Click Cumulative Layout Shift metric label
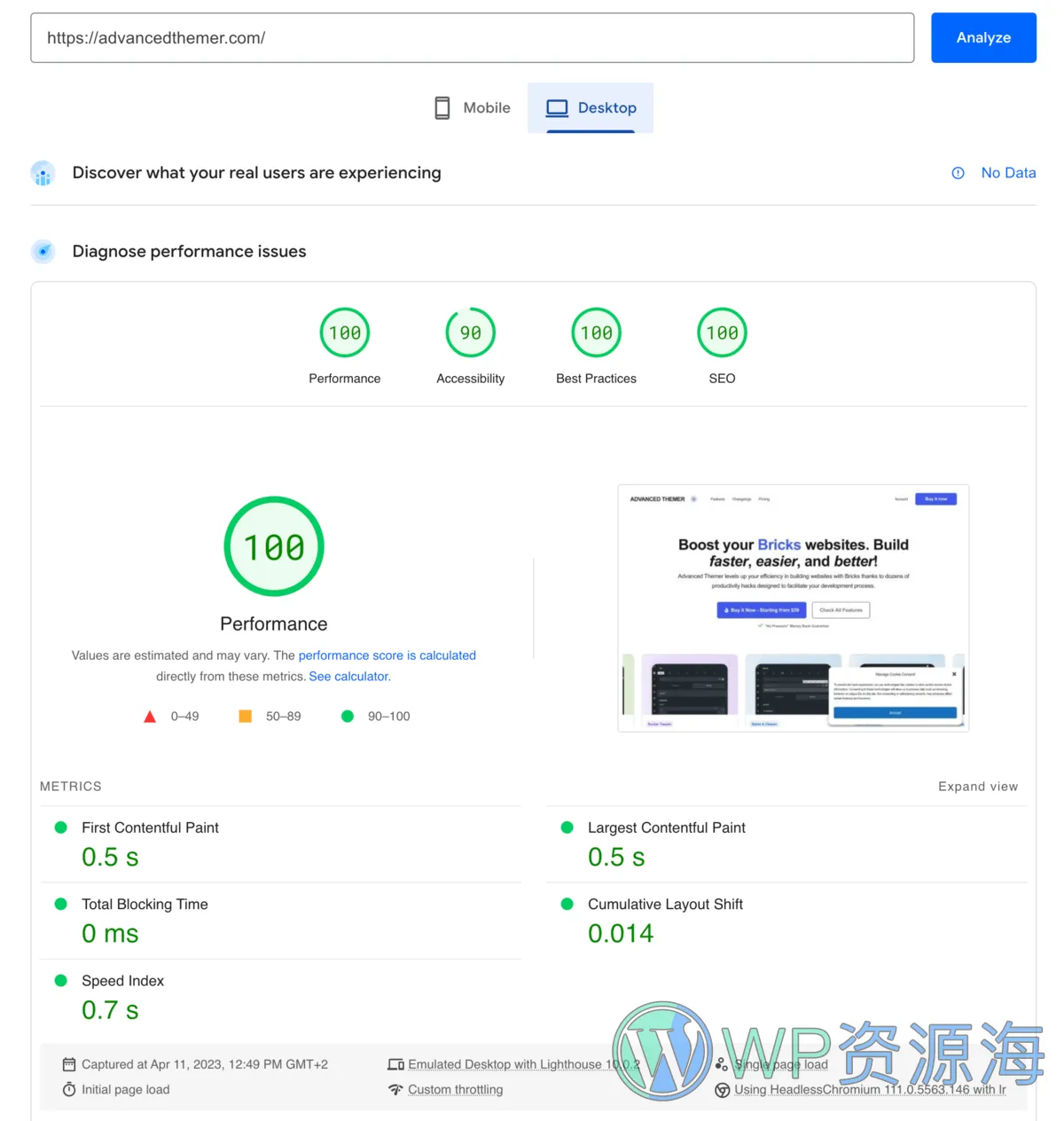 click(x=665, y=904)
